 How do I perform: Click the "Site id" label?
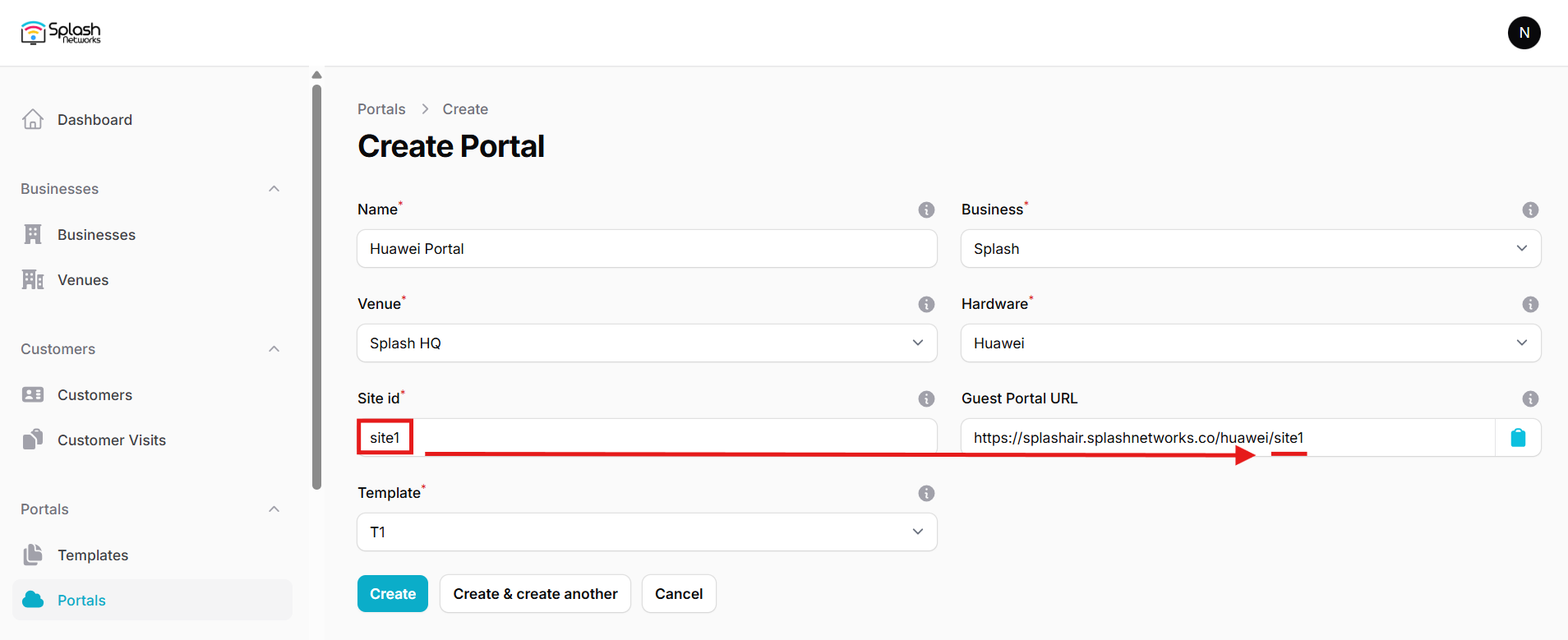coord(378,398)
